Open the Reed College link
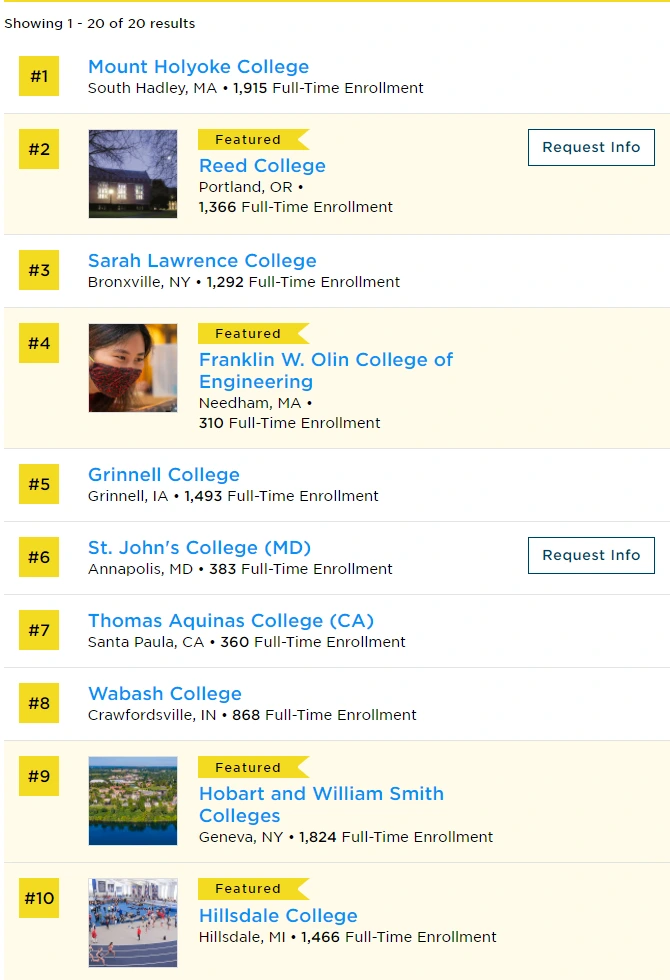This screenshot has height=980, width=670. (x=262, y=166)
